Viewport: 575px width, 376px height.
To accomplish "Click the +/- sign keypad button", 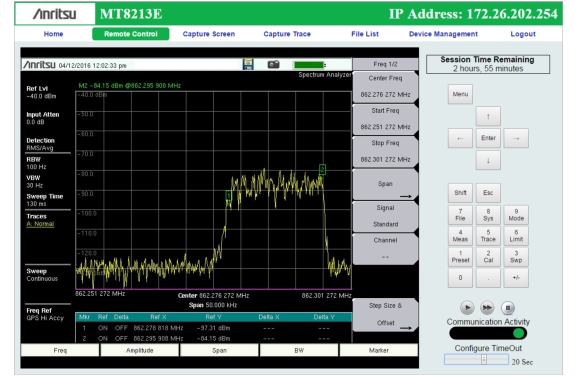I will (516, 278).
